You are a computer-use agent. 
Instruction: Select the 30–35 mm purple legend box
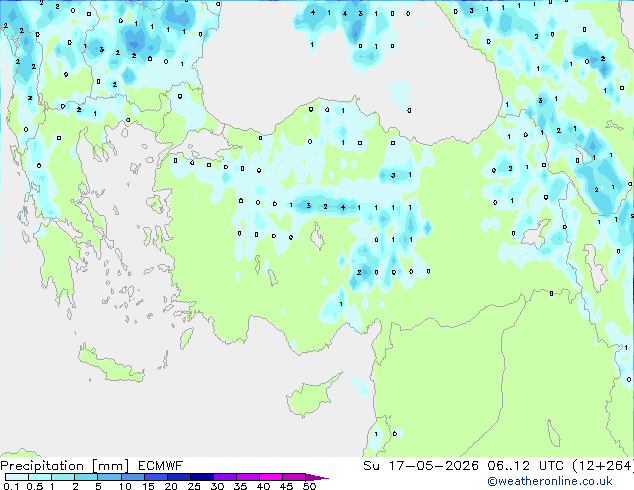click(224, 477)
